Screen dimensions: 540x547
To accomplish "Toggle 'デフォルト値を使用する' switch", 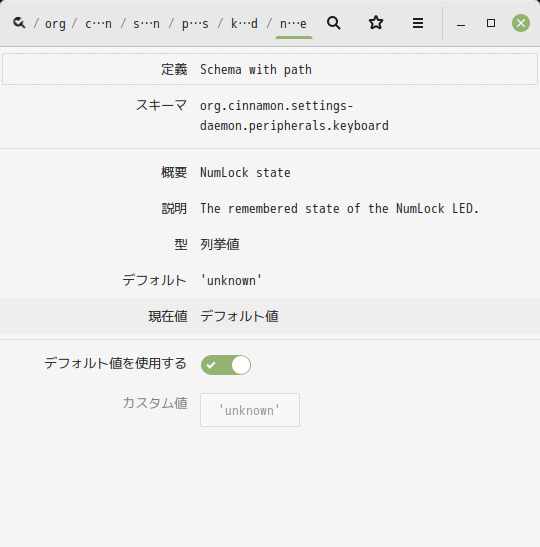I will [x=226, y=365].
